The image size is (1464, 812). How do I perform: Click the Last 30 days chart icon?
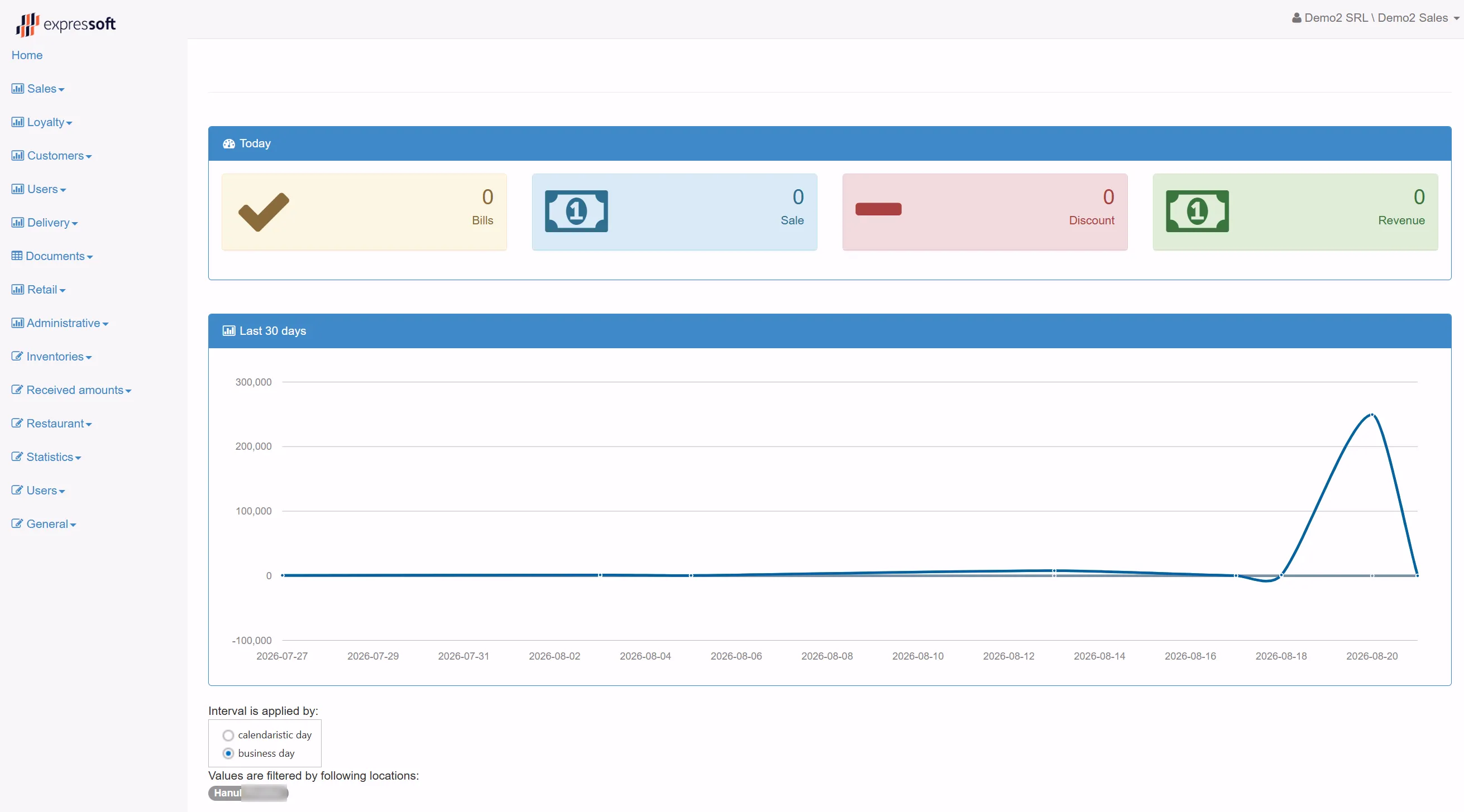click(x=229, y=331)
